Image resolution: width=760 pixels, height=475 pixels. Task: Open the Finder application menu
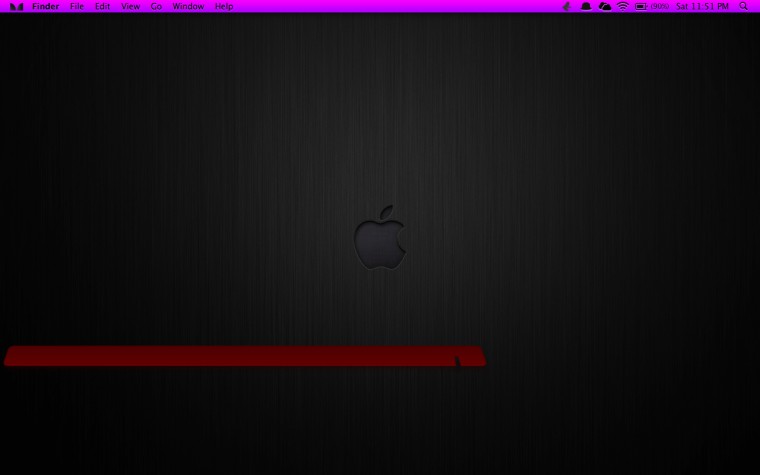[x=46, y=6]
